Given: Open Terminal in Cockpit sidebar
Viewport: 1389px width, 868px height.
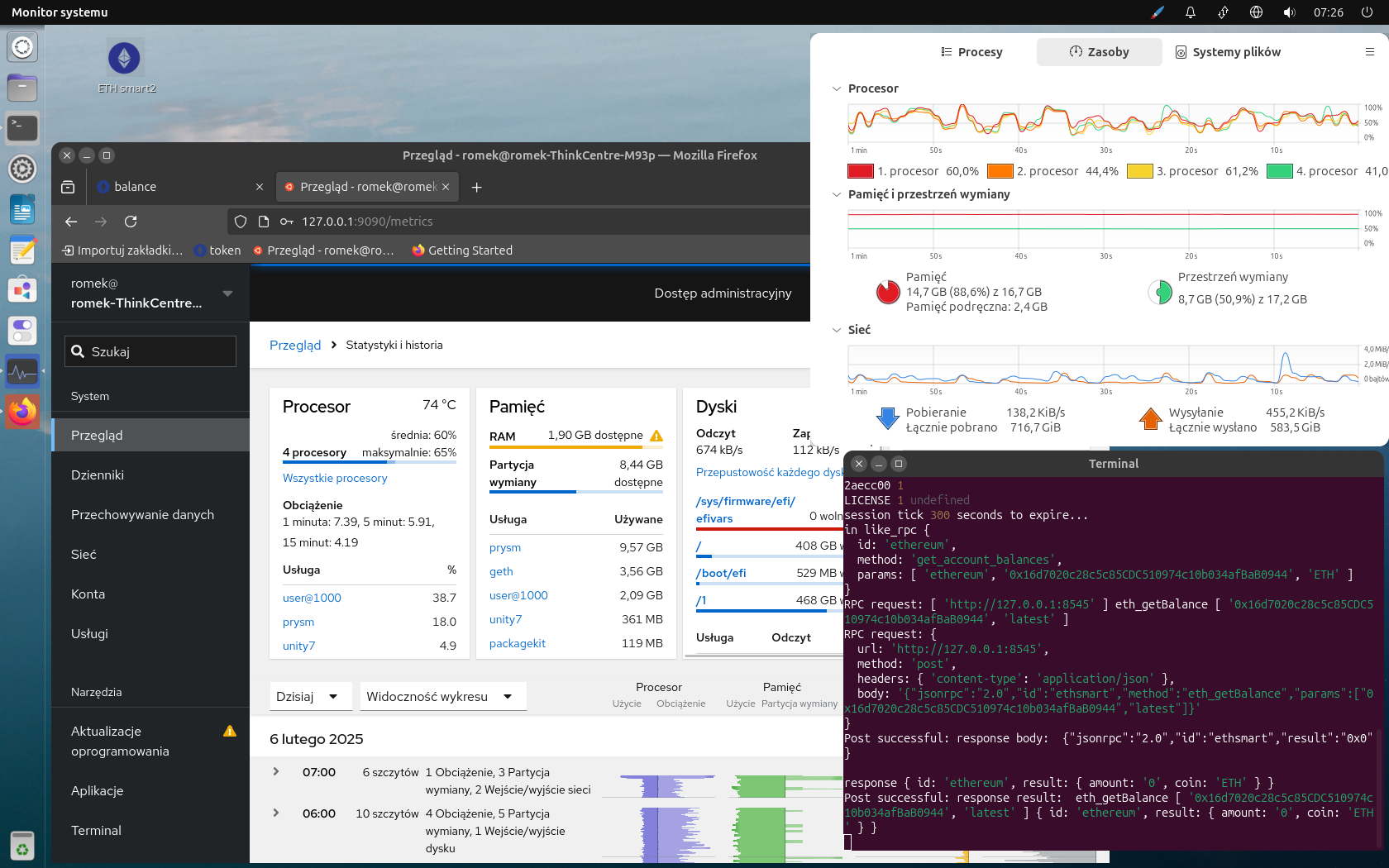Looking at the screenshot, I should (150, 831).
